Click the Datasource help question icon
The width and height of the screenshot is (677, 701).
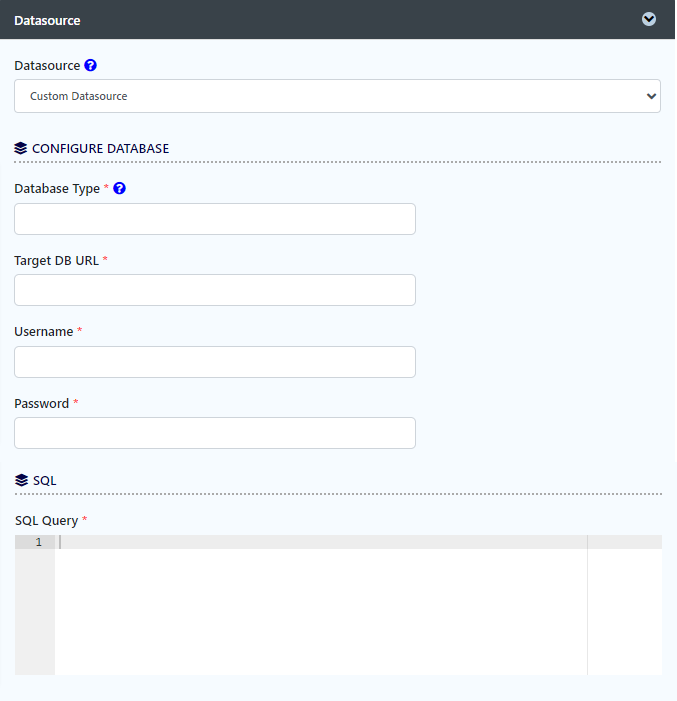tap(91, 65)
